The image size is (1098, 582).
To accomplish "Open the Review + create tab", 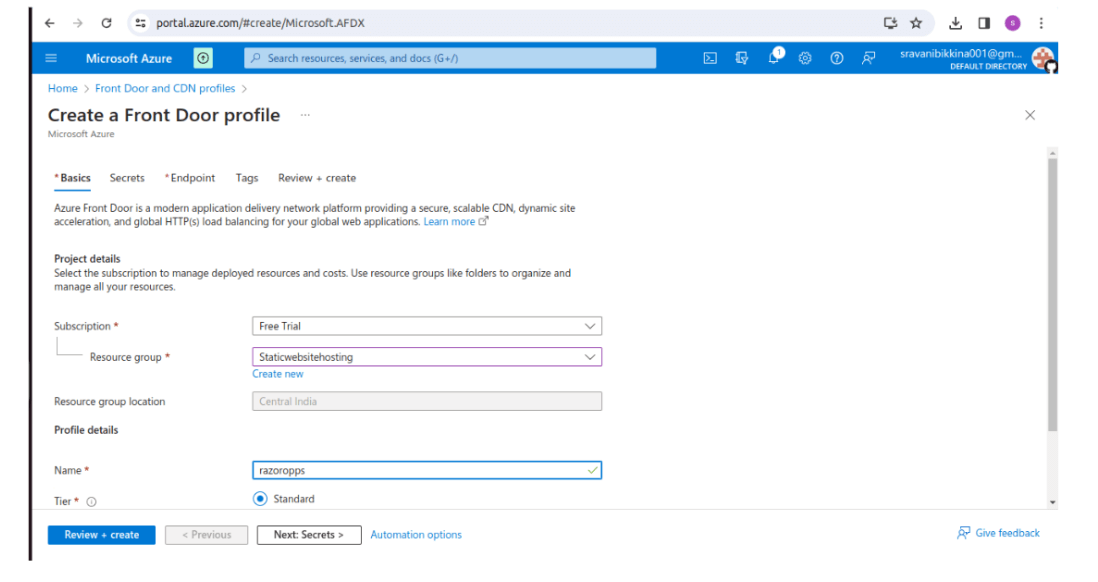I will point(316,177).
